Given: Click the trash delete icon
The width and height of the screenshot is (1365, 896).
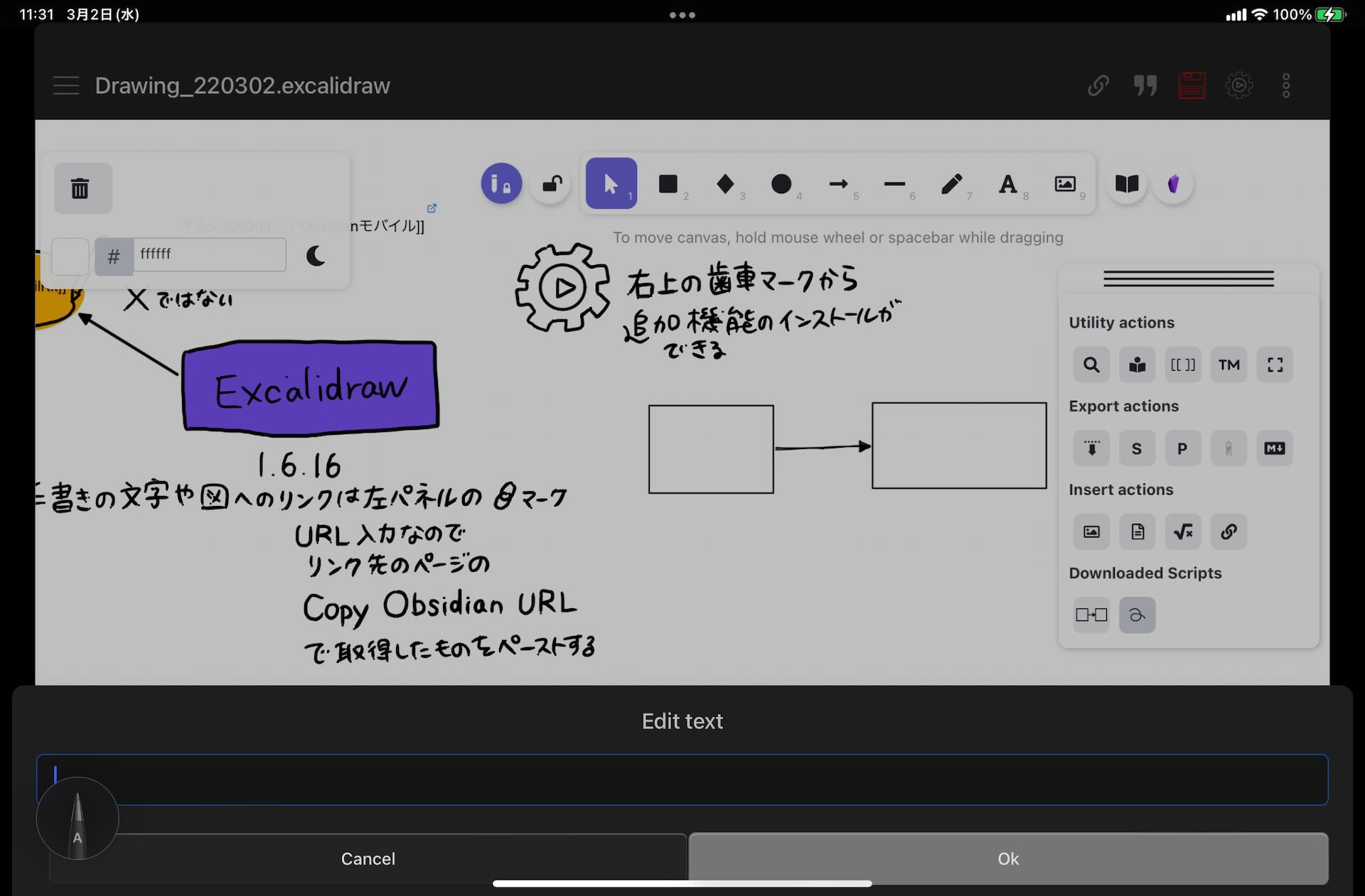Looking at the screenshot, I should tap(80, 188).
